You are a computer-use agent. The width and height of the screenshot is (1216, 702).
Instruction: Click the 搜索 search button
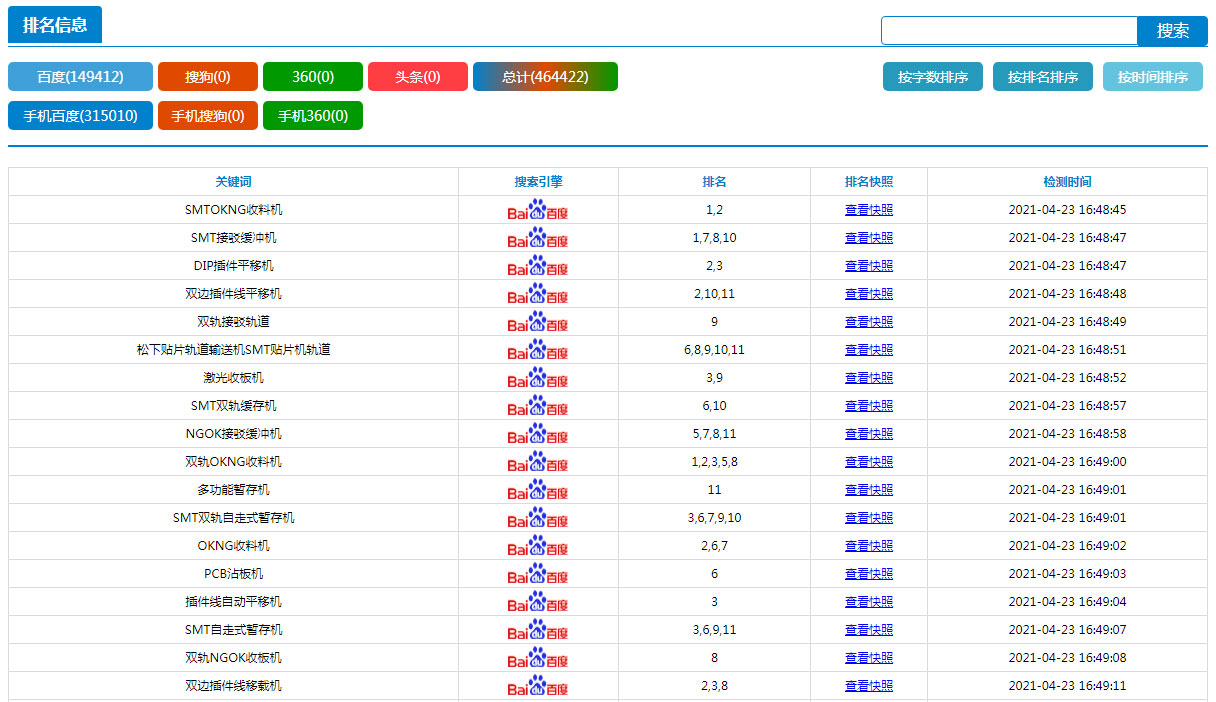point(1173,30)
